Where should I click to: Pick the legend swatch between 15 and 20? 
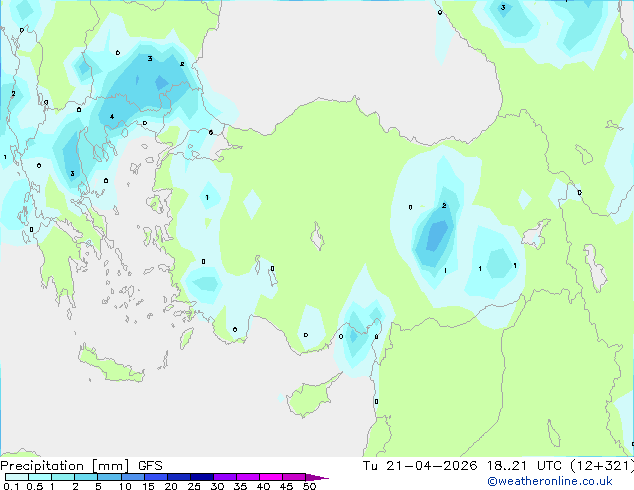point(156,477)
